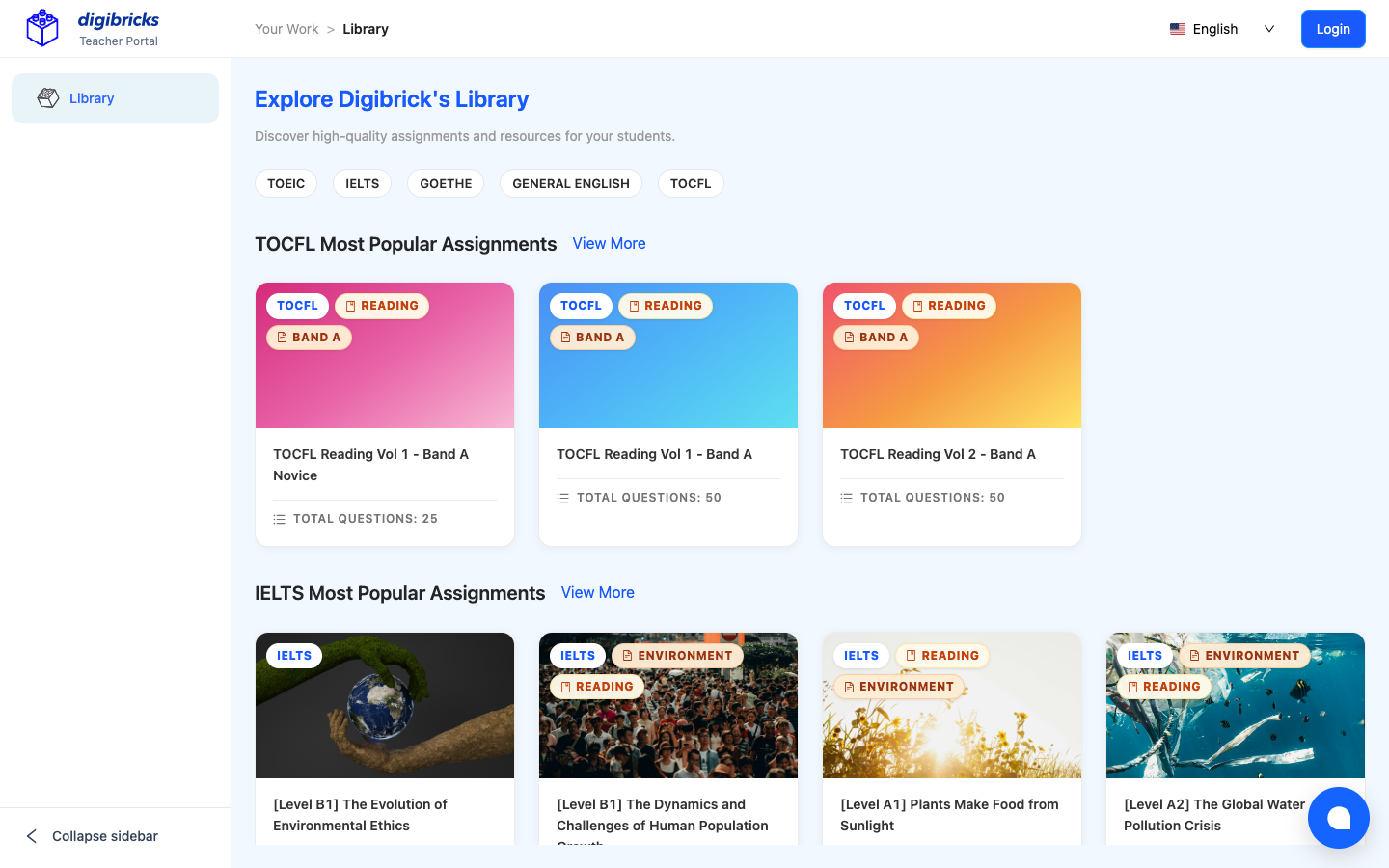The height and width of the screenshot is (868, 1389).
Task: Click View More for IELTS assignments
Action: pos(598,593)
